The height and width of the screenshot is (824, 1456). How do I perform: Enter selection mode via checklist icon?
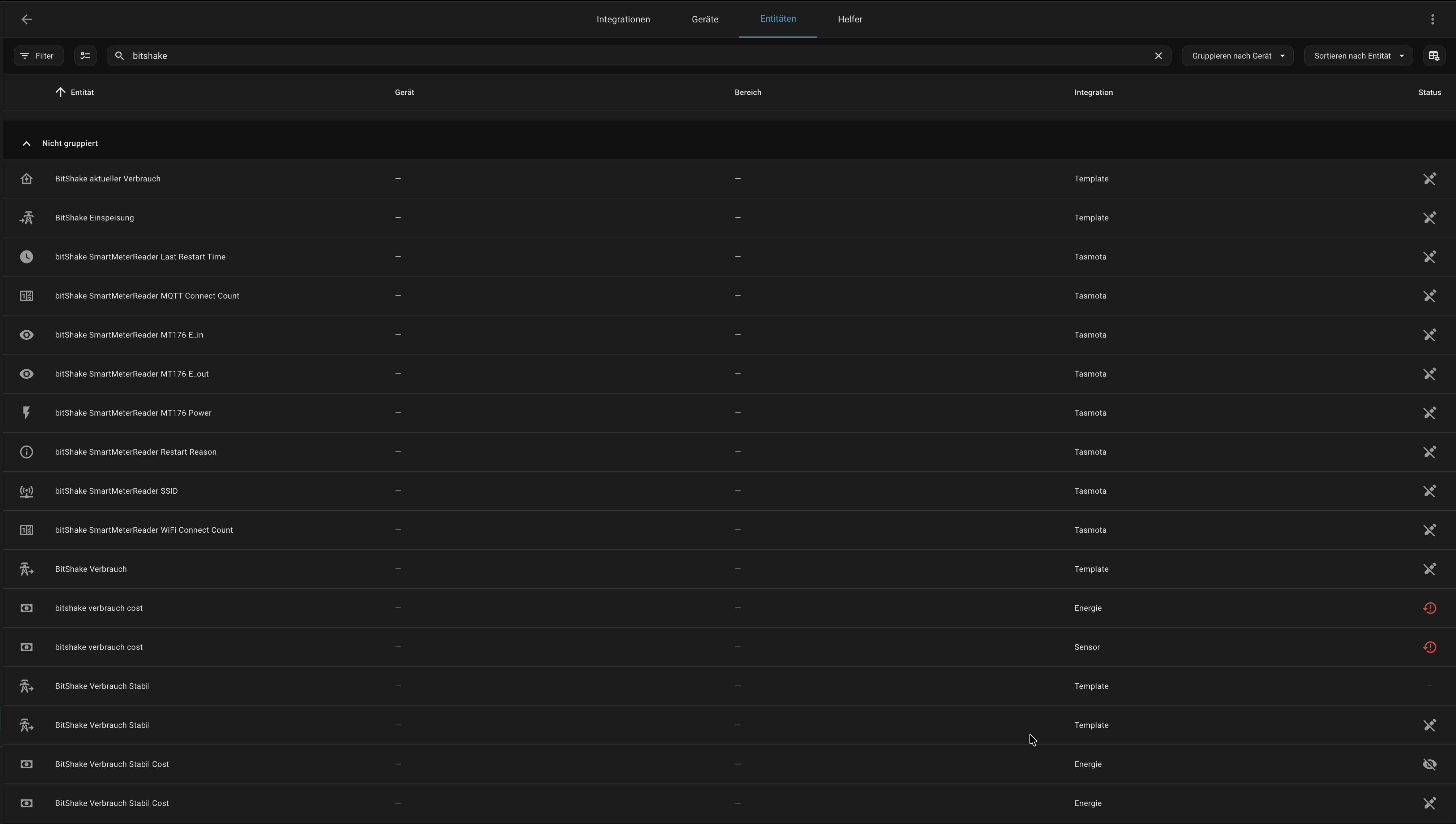click(85, 55)
